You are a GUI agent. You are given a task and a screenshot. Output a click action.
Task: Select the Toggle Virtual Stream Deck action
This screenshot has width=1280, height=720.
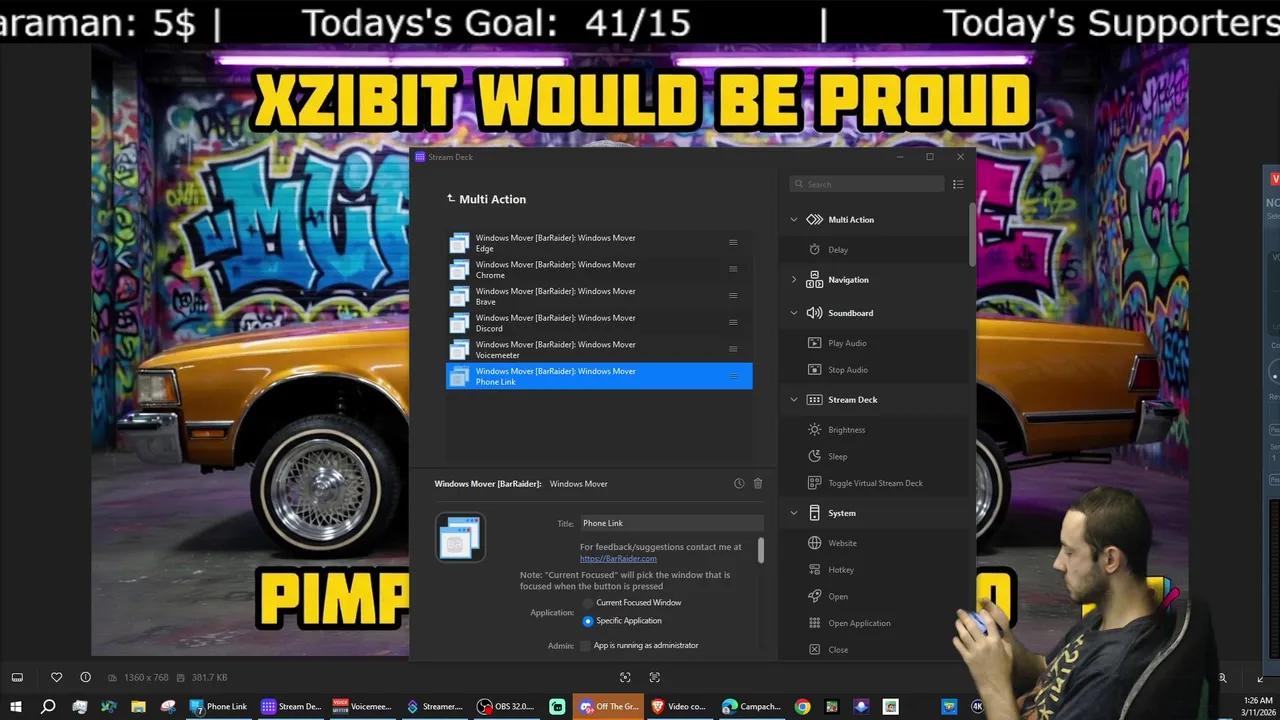click(874, 483)
